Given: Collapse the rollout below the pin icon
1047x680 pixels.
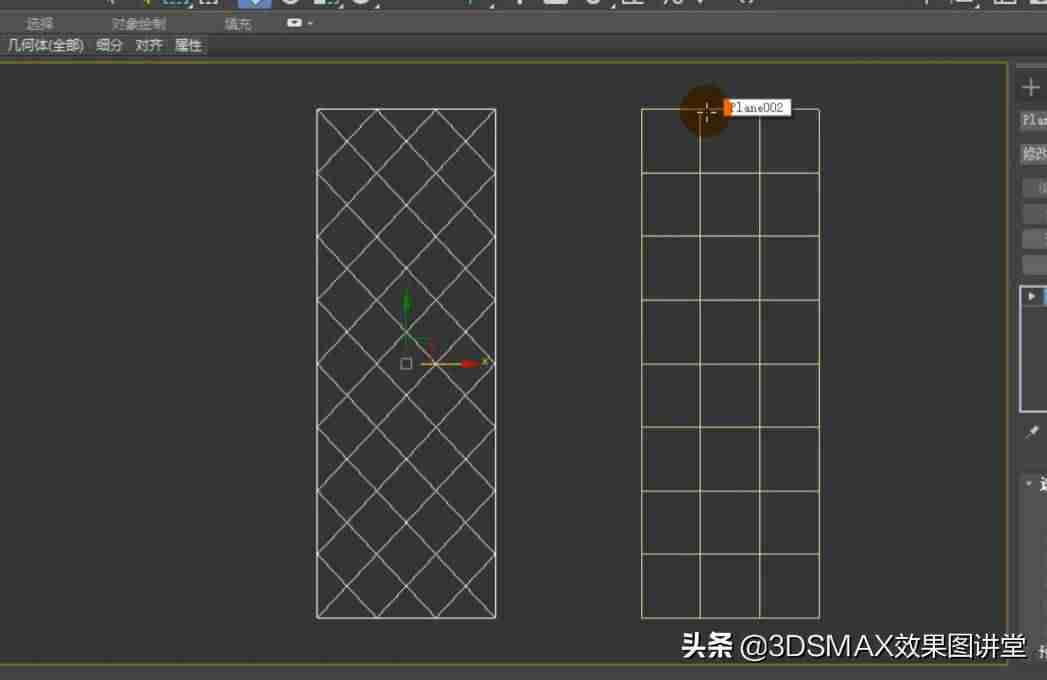Looking at the screenshot, I should pyautogui.click(x=1029, y=482).
